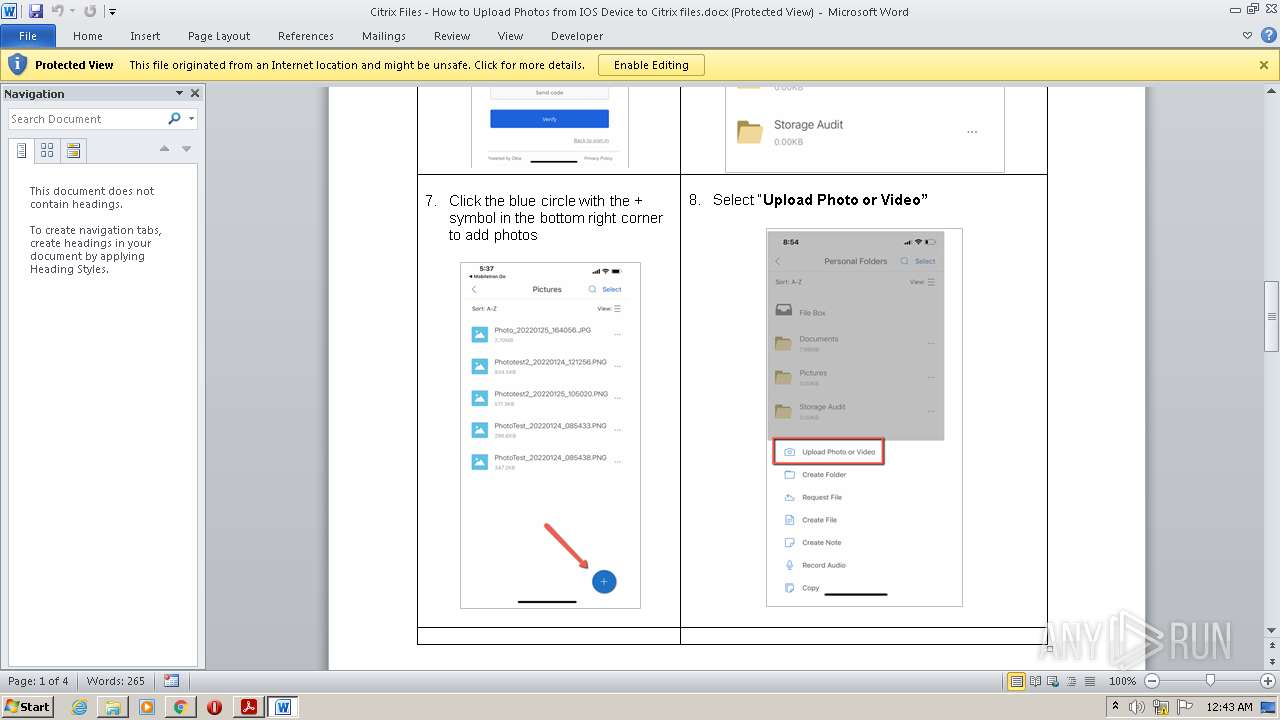Screen dimensions: 1280x720
Task: Click the Zoom Out minus button
Action: pyautogui.click(x=1151, y=681)
